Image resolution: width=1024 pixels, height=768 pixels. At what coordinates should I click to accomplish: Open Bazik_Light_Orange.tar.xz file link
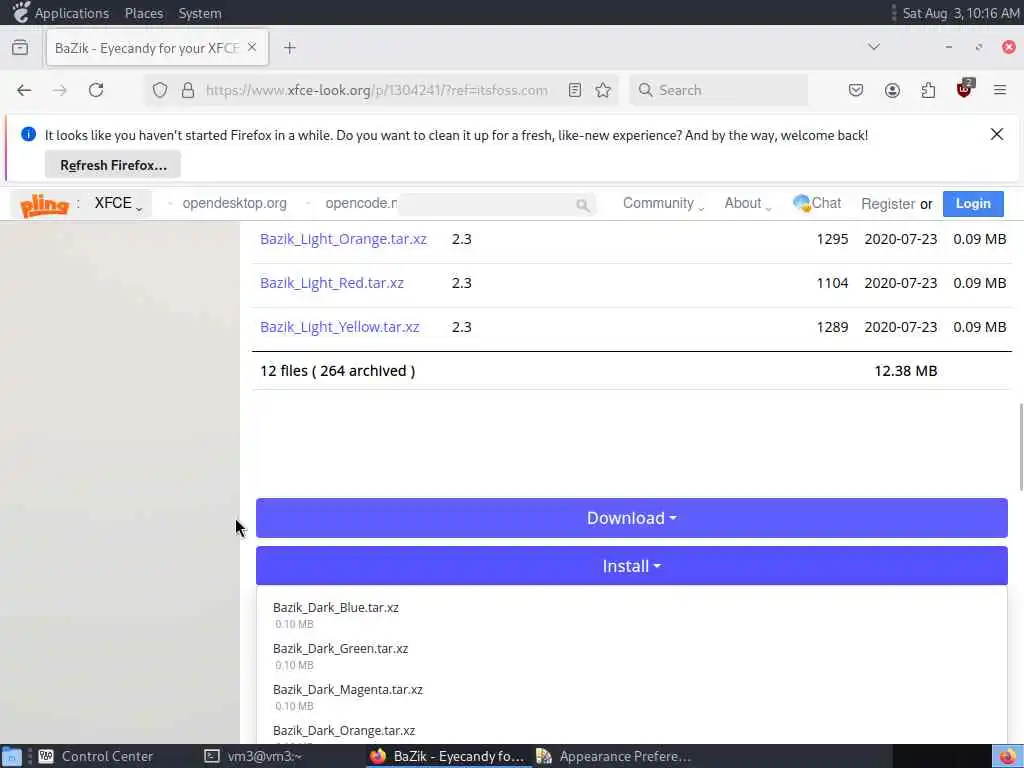[x=343, y=239]
